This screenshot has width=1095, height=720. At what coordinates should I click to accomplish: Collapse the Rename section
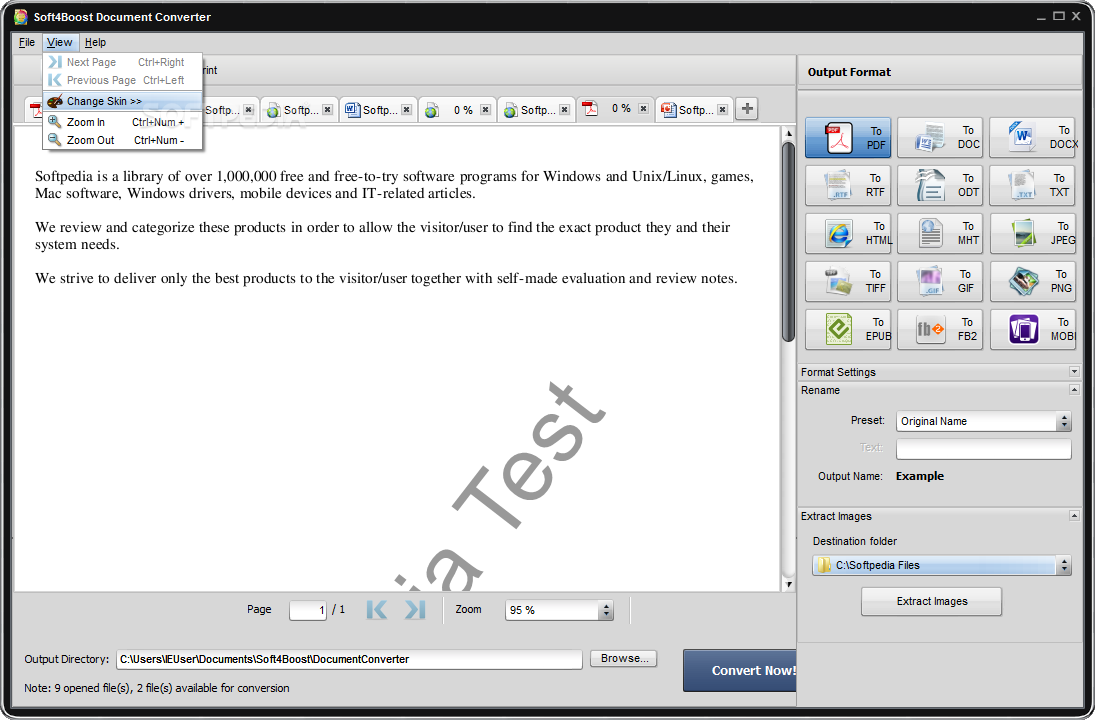[1074, 390]
